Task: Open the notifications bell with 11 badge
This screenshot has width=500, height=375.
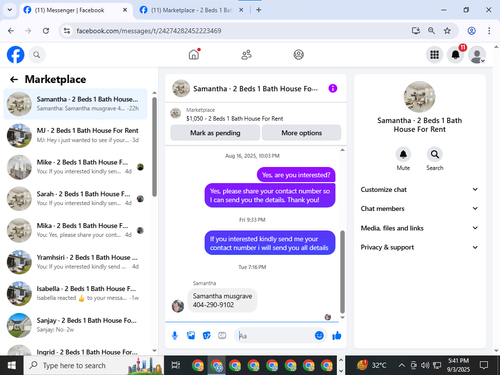Action: click(x=456, y=55)
